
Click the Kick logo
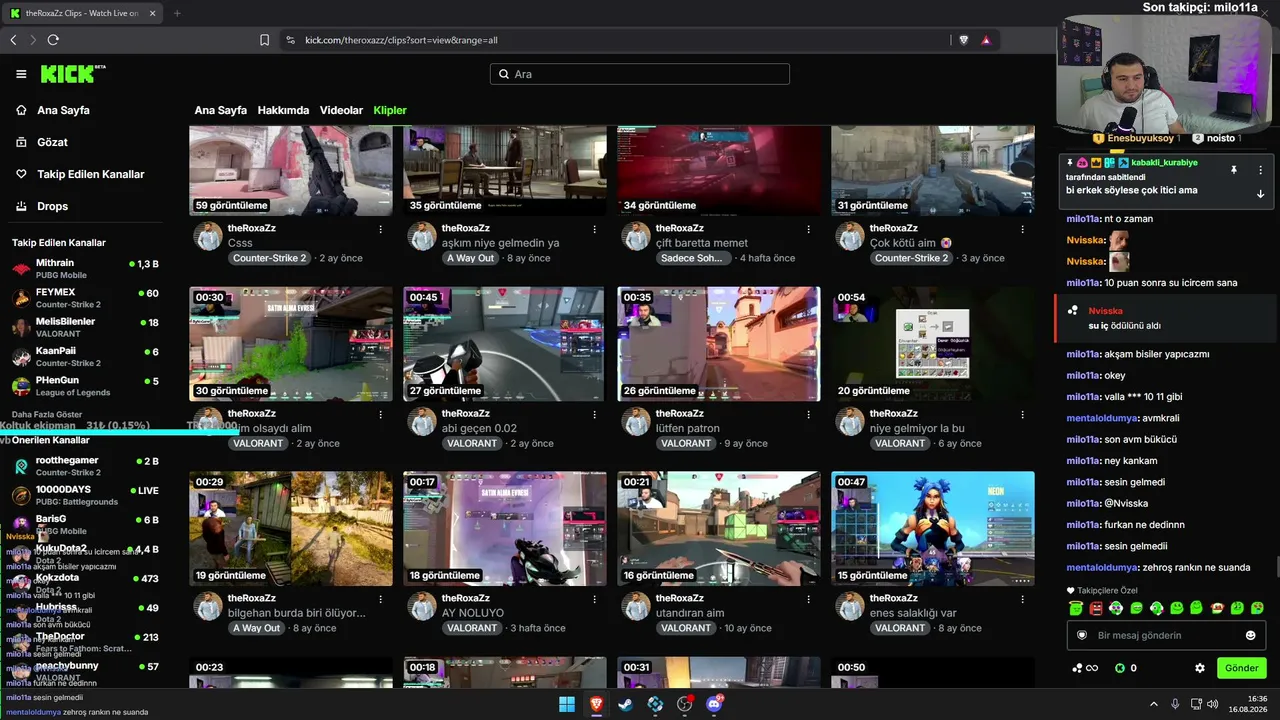click(x=72, y=74)
